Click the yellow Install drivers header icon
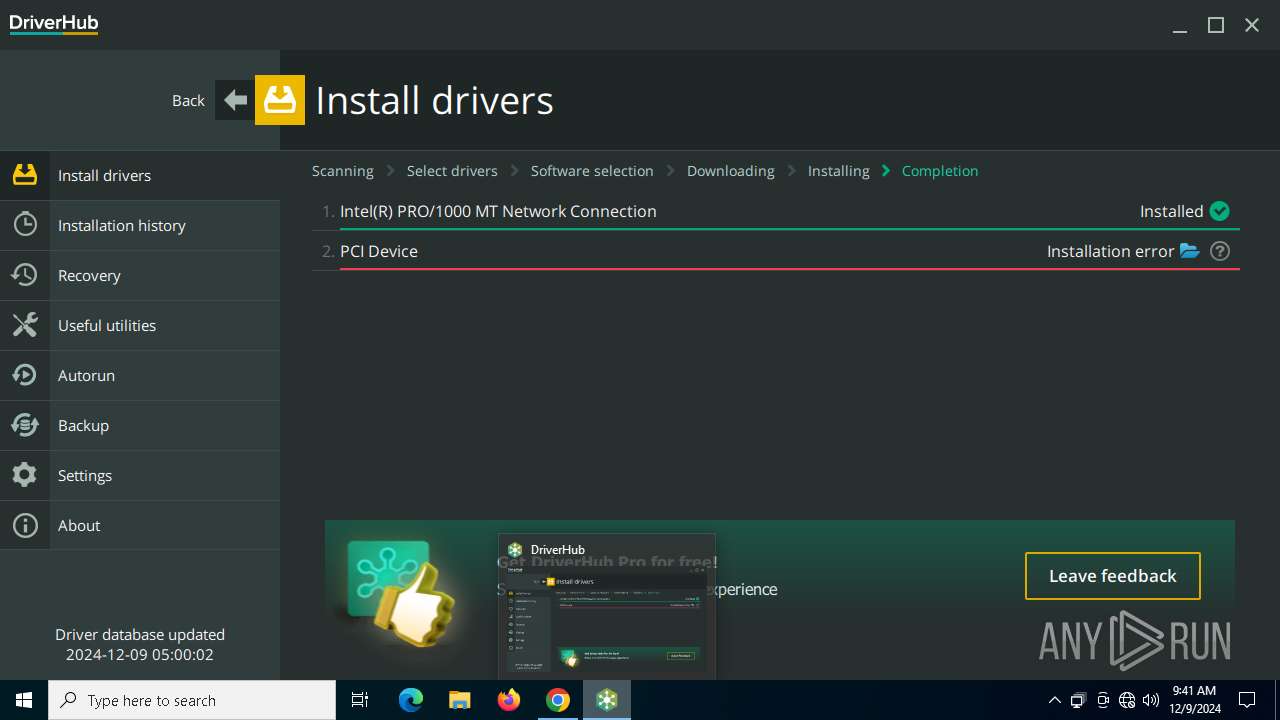This screenshot has width=1280, height=720. pyautogui.click(x=280, y=100)
